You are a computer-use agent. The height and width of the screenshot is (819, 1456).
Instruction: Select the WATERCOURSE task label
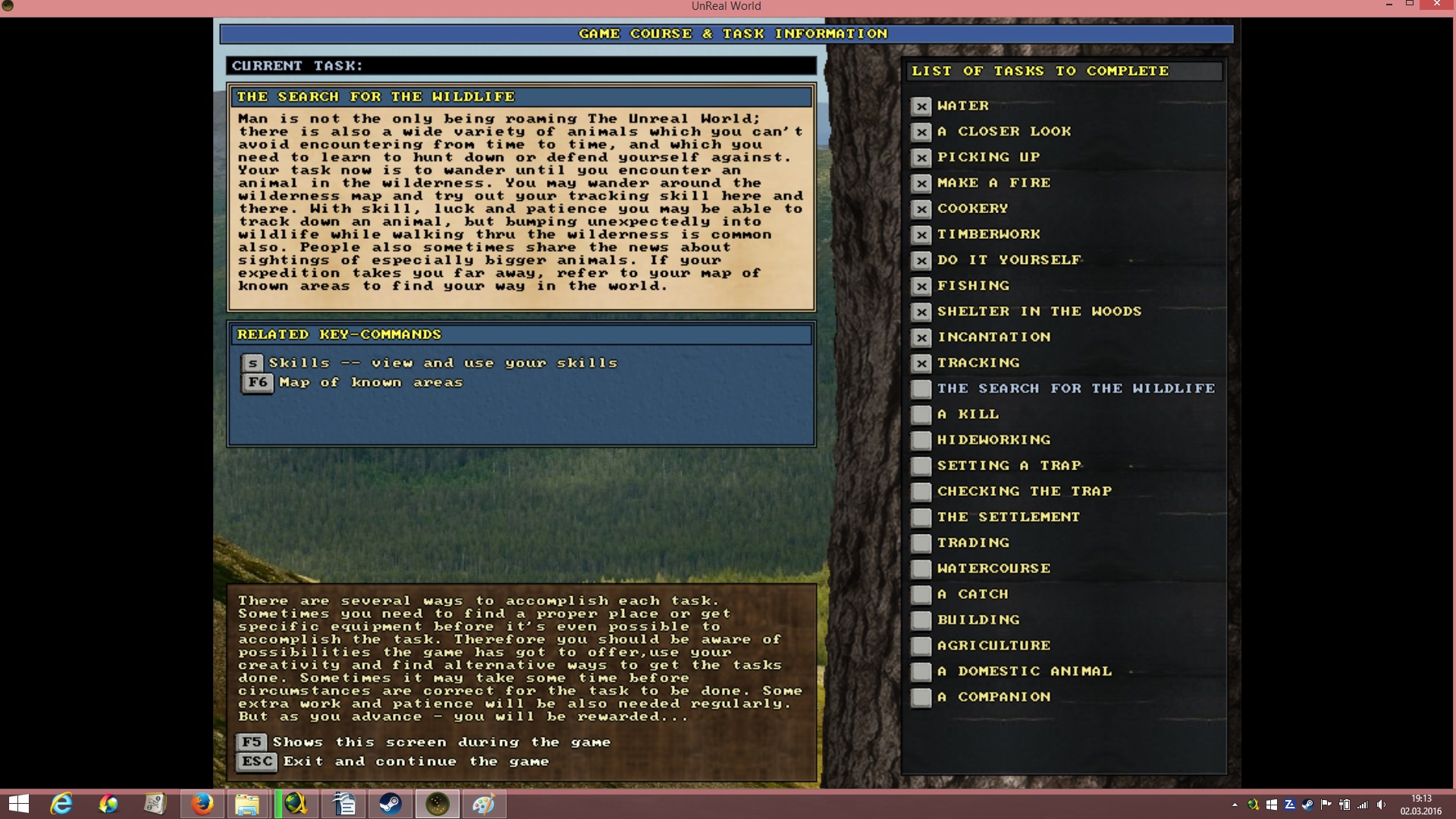point(994,569)
